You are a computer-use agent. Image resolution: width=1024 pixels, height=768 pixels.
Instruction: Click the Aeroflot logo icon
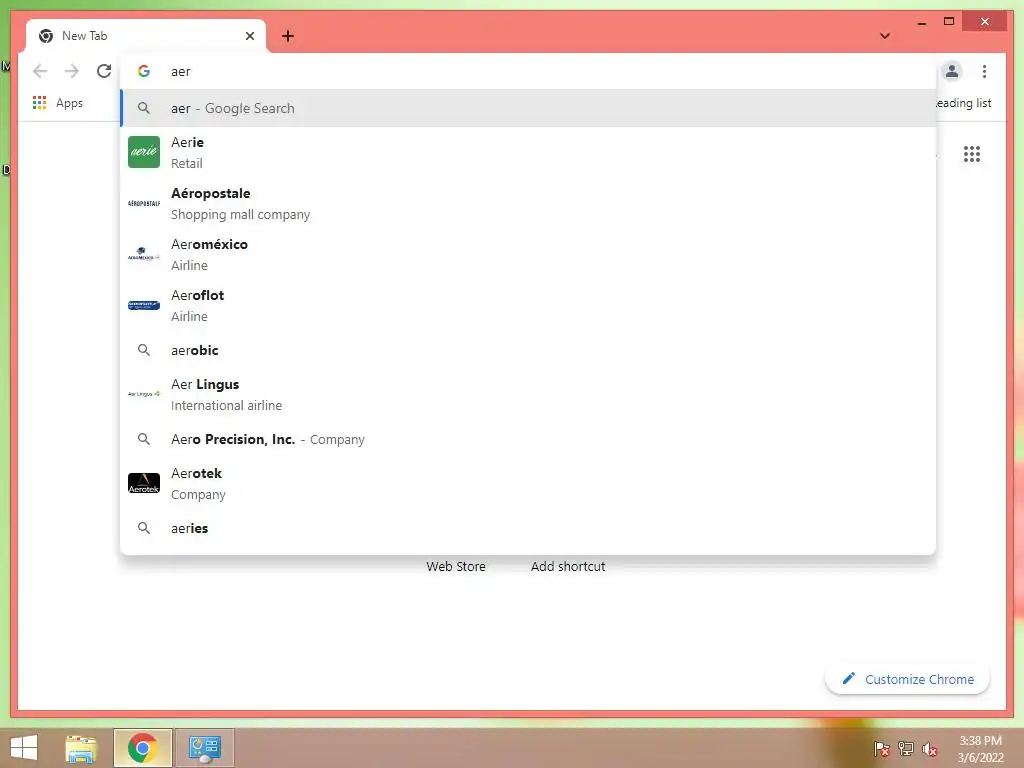144,305
